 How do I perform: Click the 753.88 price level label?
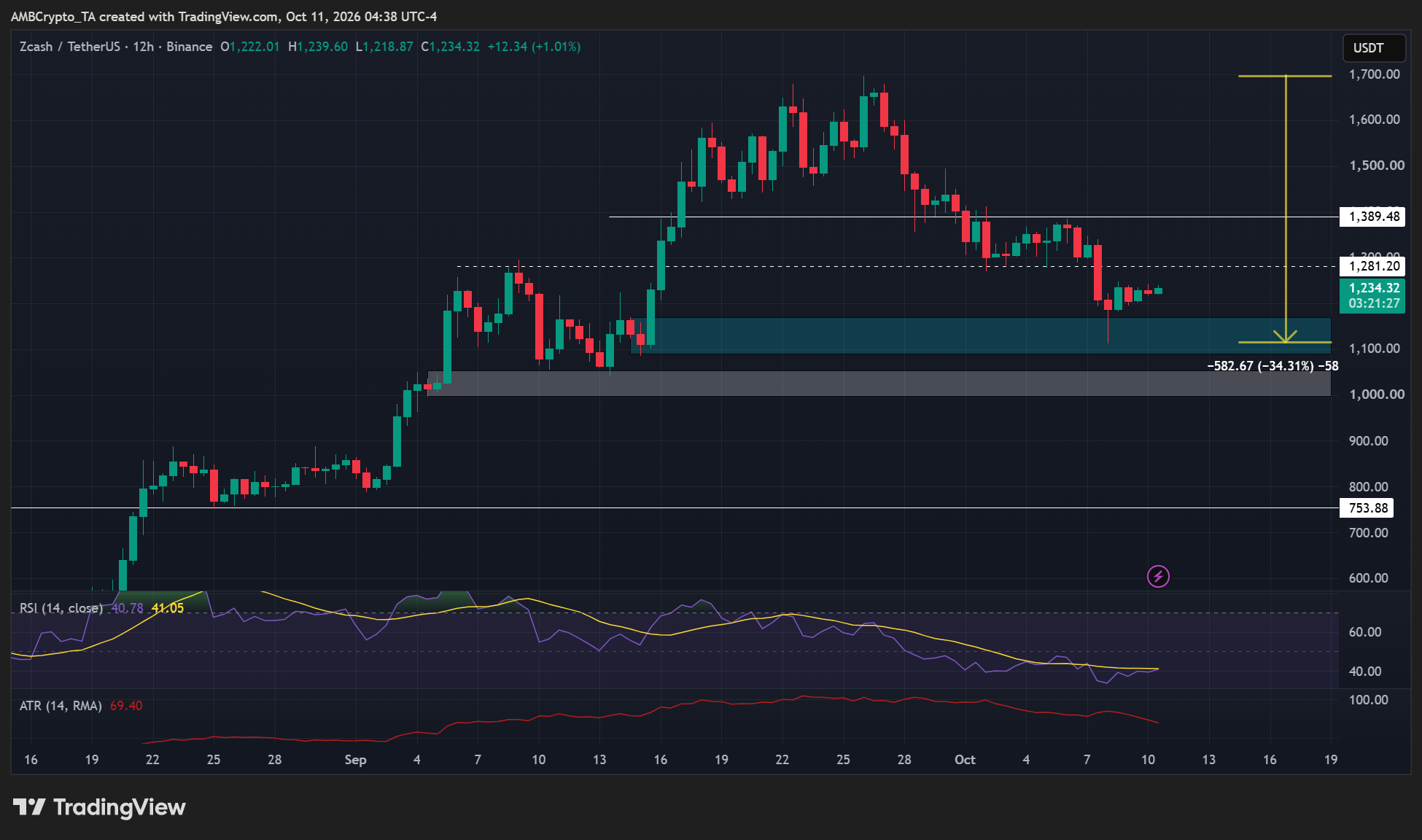1367,508
